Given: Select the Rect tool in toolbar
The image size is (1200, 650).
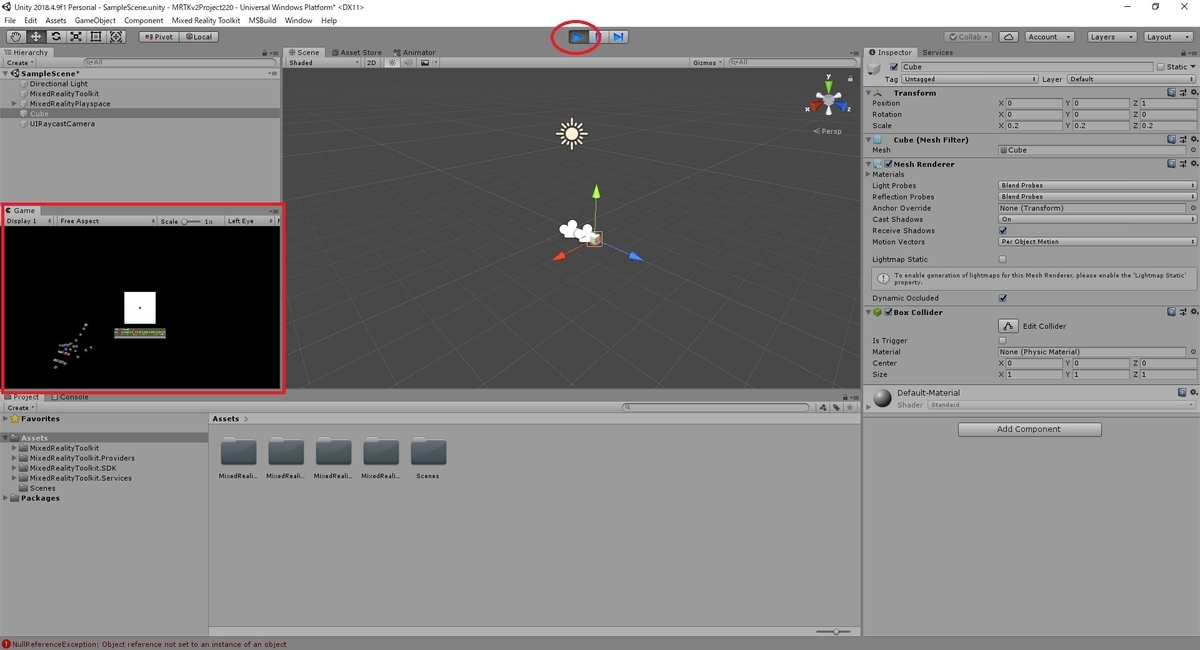Looking at the screenshot, I should click(x=96, y=37).
